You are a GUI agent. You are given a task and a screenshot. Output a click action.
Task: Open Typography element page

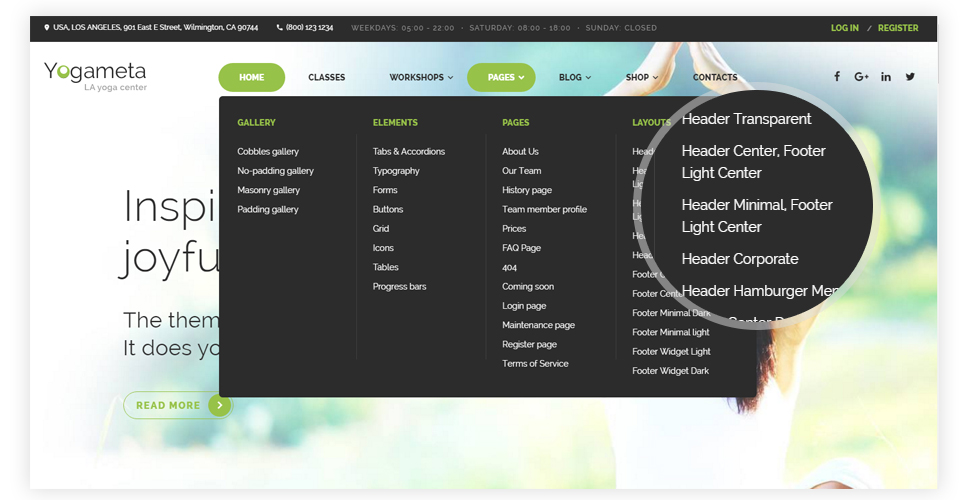click(396, 171)
